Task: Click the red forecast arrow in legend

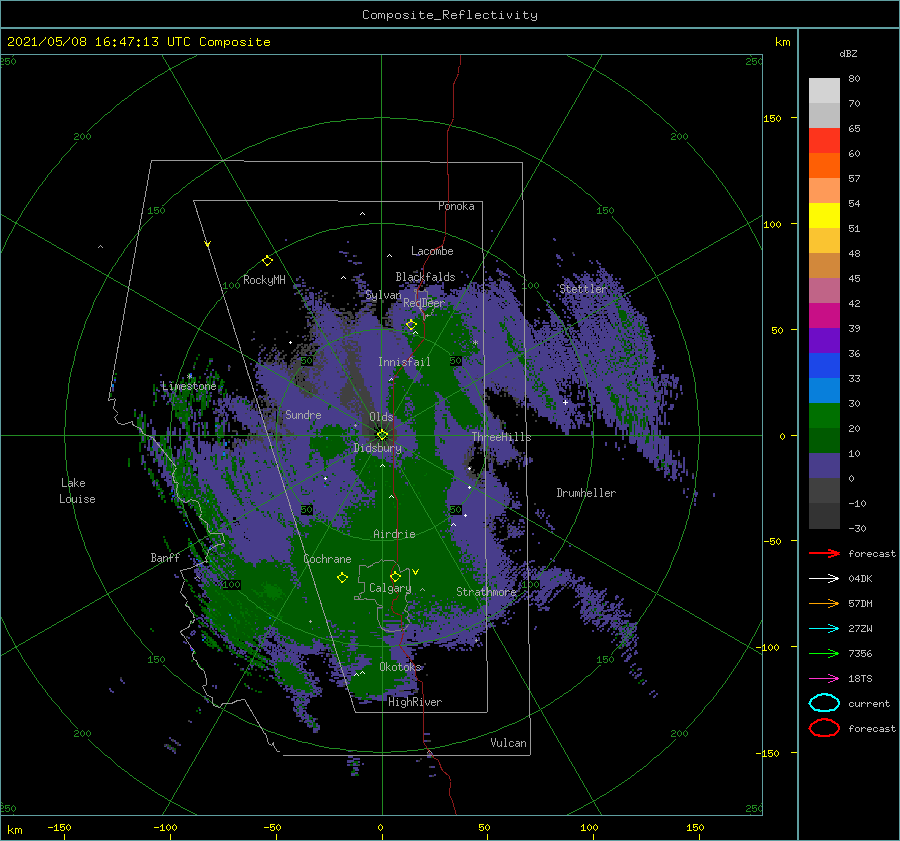Action: pyautogui.click(x=824, y=553)
